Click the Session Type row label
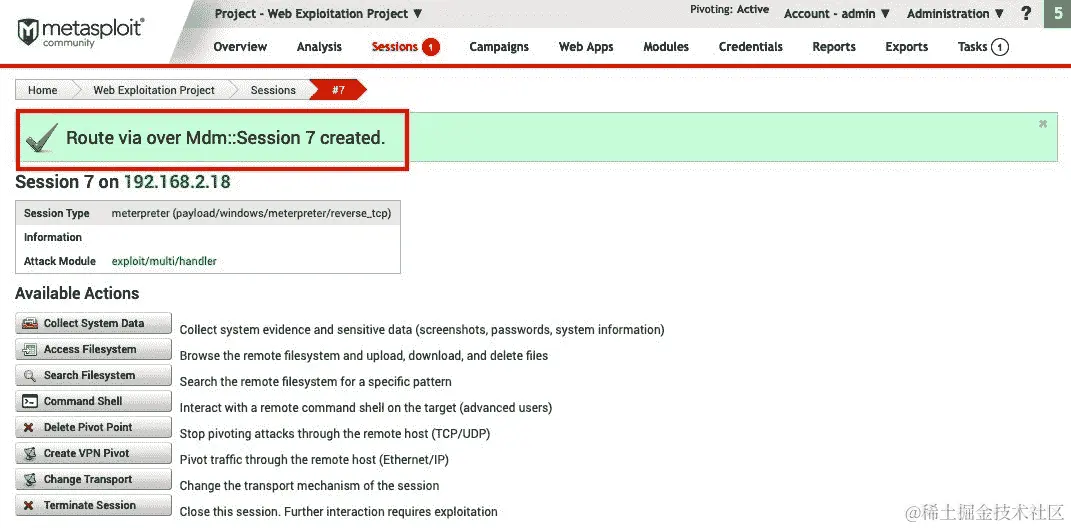This screenshot has width=1071, height=529. [57, 213]
